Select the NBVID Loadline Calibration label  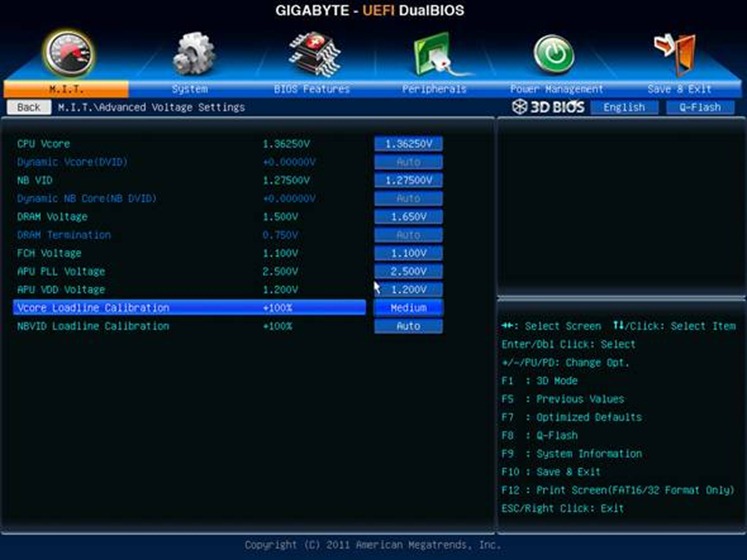pos(93,326)
